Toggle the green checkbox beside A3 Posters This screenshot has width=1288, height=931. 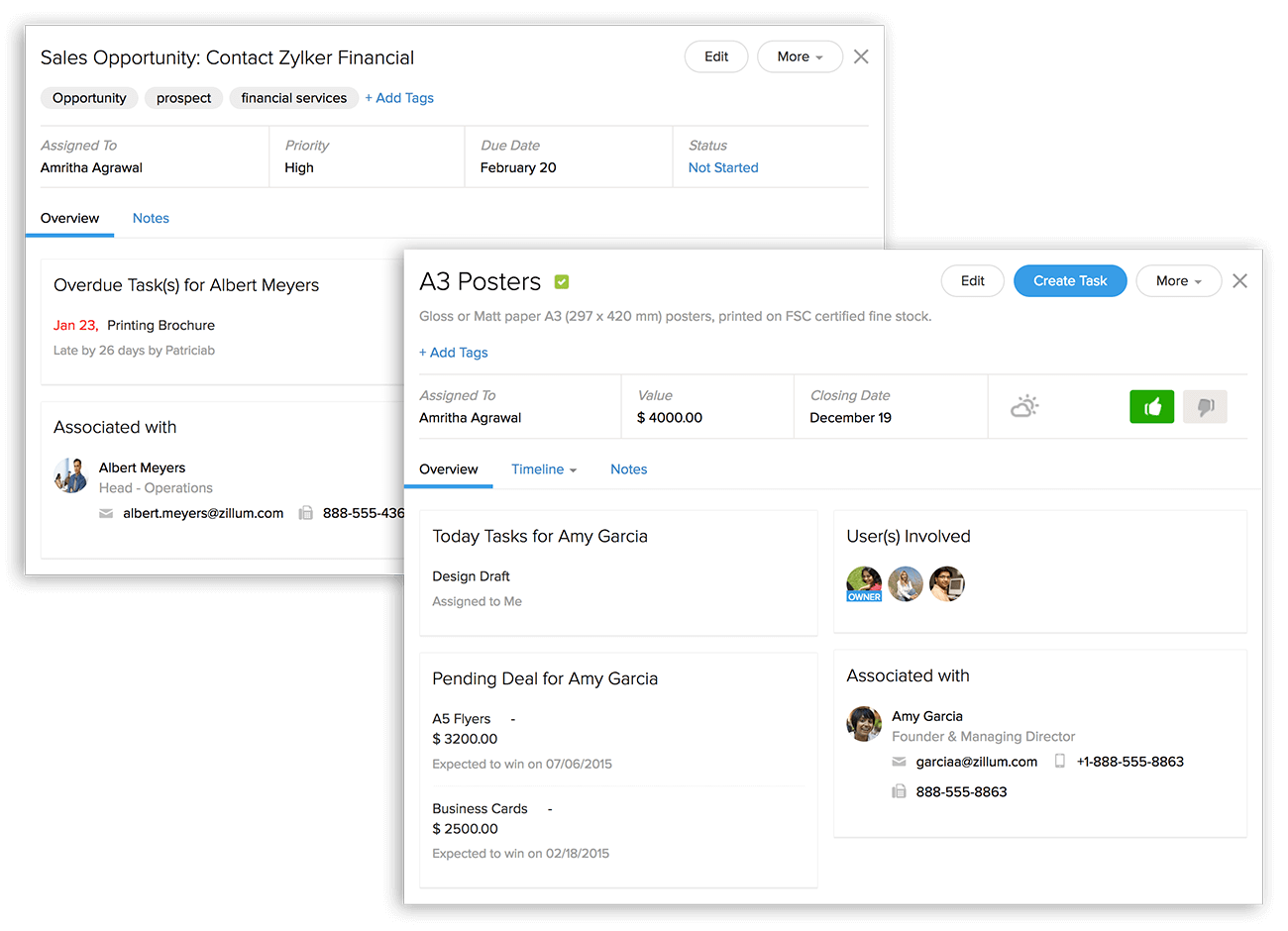point(562,282)
